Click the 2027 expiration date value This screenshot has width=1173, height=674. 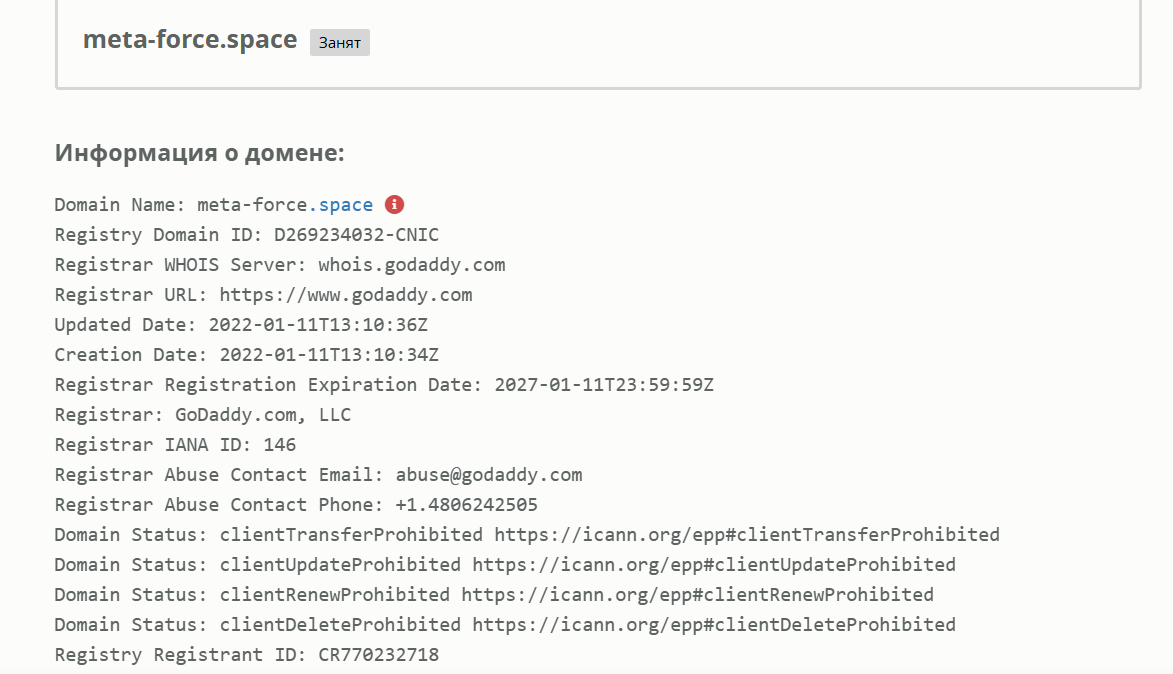604,385
